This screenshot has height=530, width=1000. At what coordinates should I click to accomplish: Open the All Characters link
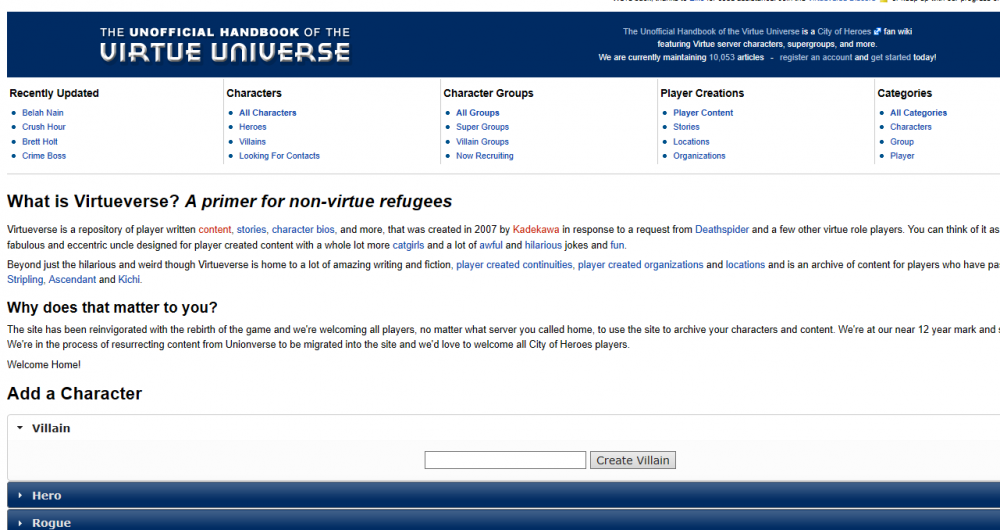coord(267,113)
